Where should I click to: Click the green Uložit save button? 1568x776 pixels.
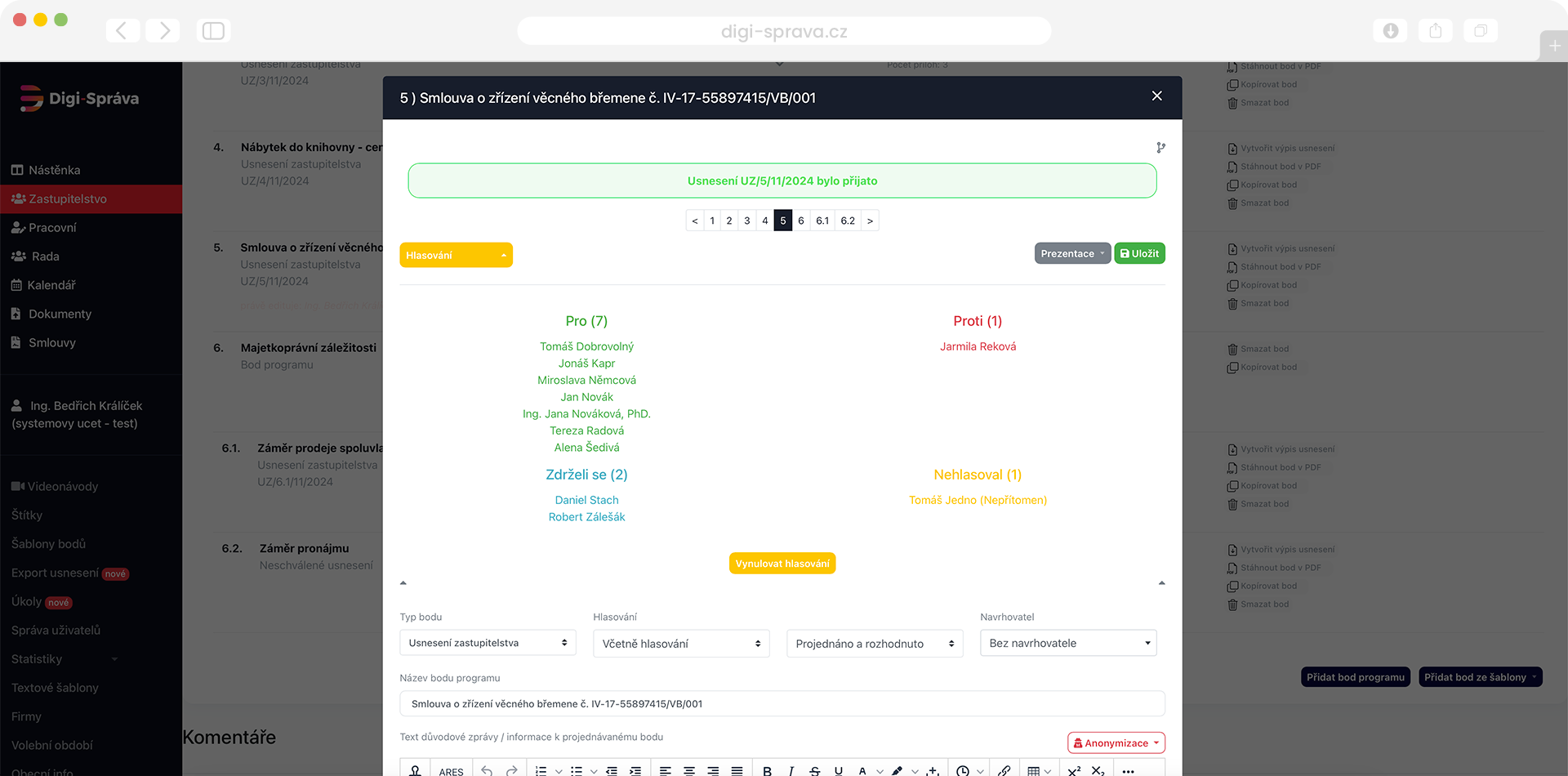point(1139,253)
